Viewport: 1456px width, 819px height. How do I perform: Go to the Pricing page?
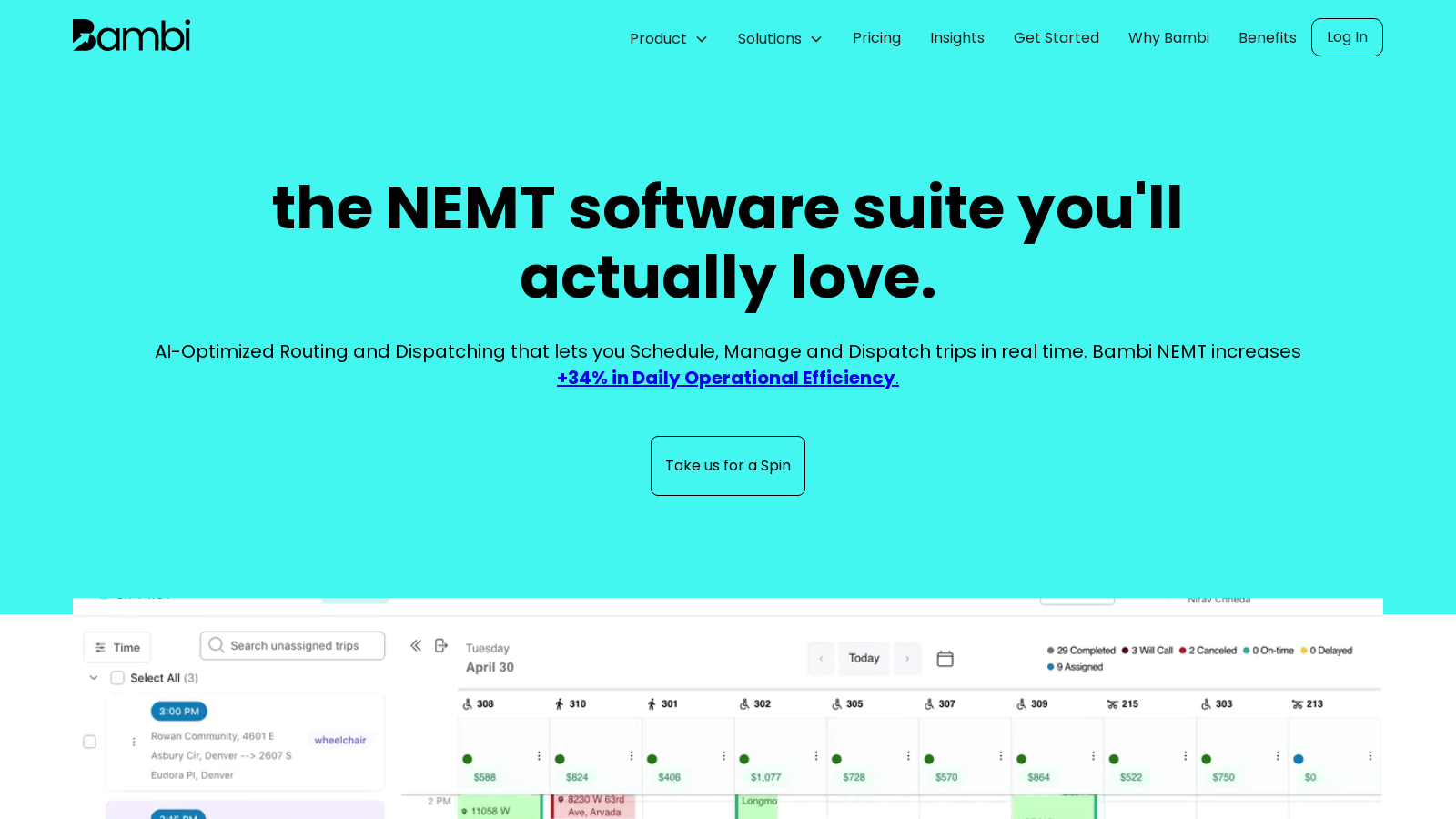[876, 37]
